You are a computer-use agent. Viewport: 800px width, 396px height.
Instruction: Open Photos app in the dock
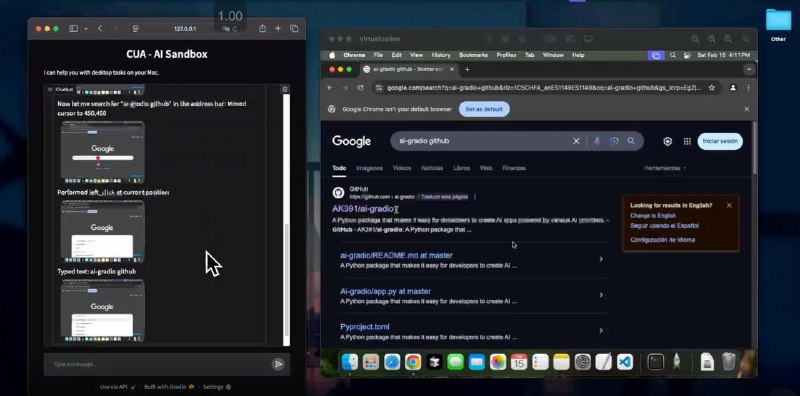tap(498, 362)
